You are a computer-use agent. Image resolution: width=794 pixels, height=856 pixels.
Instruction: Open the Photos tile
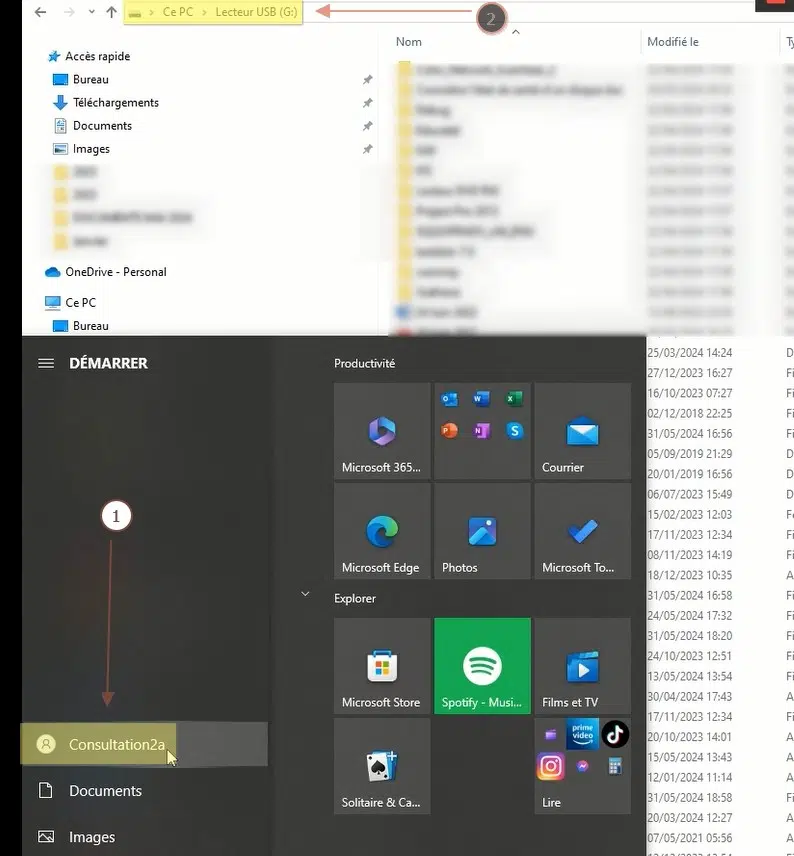click(x=482, y=531)
